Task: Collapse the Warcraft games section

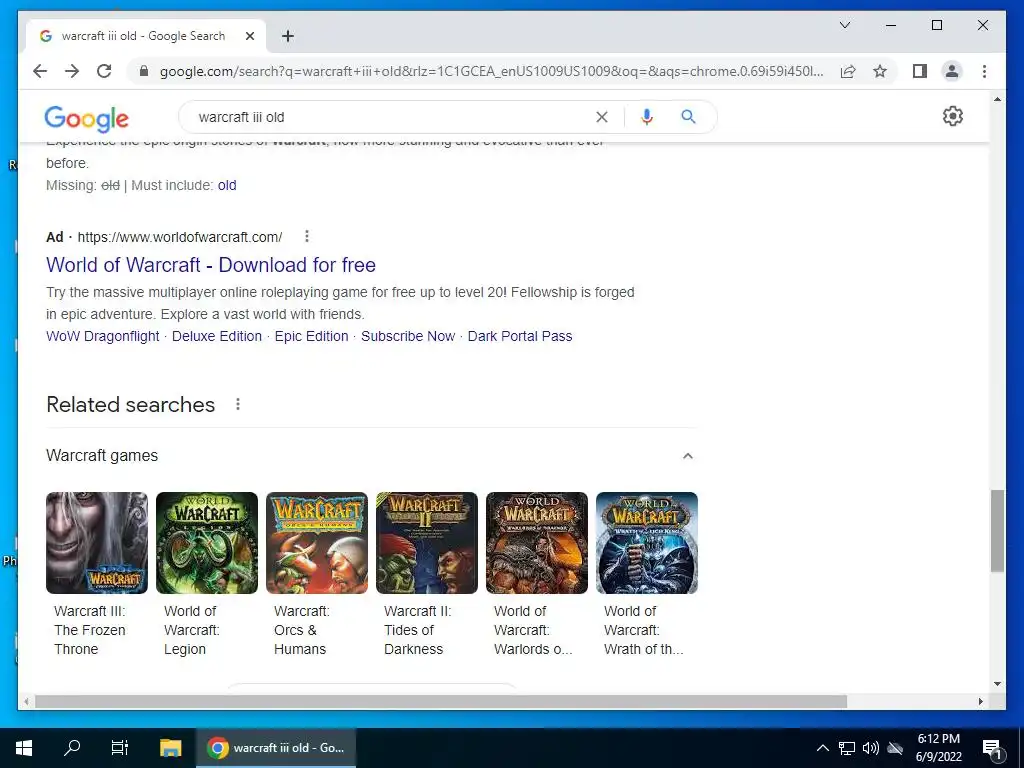Action: [x=688, y=456]
